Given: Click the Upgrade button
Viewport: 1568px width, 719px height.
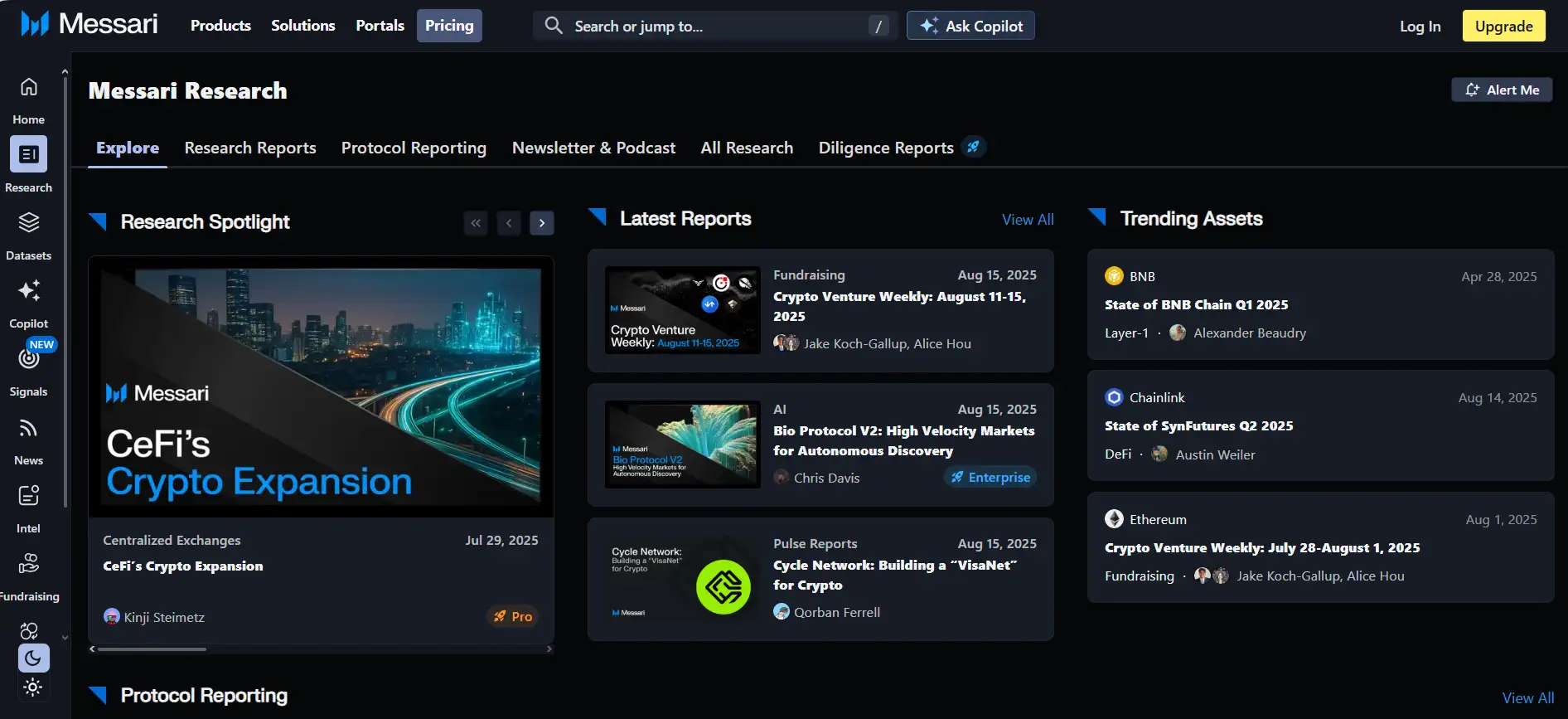Looking at the screenshot, I should tap(1503, 26).
